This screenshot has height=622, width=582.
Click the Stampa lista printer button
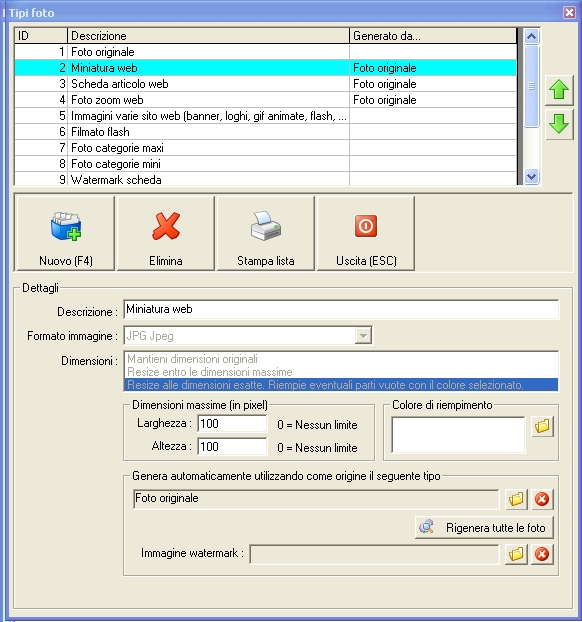266,234
